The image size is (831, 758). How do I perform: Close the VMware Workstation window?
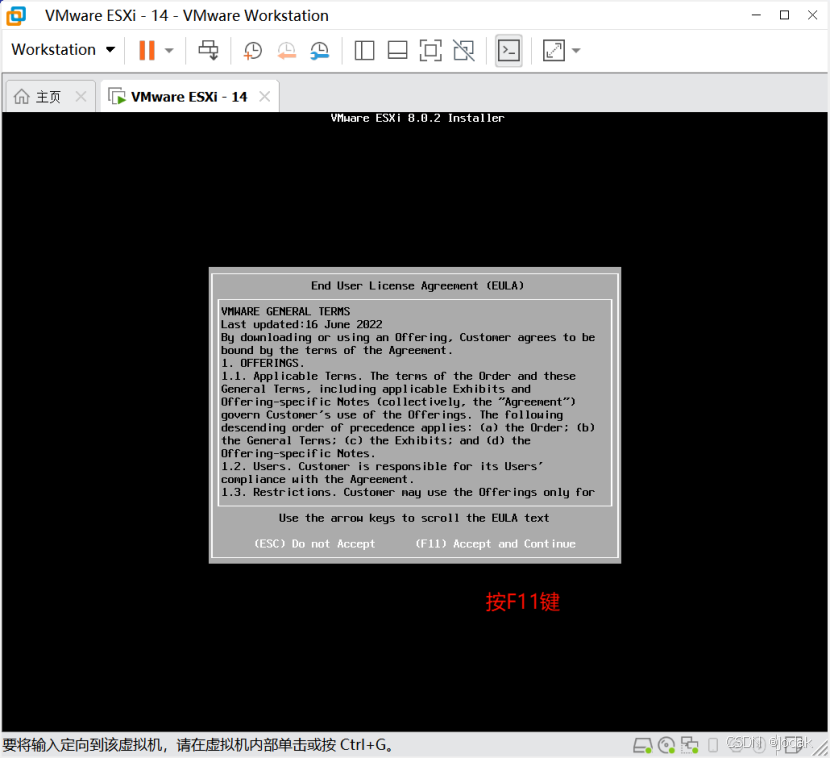(x=812, y=15)
